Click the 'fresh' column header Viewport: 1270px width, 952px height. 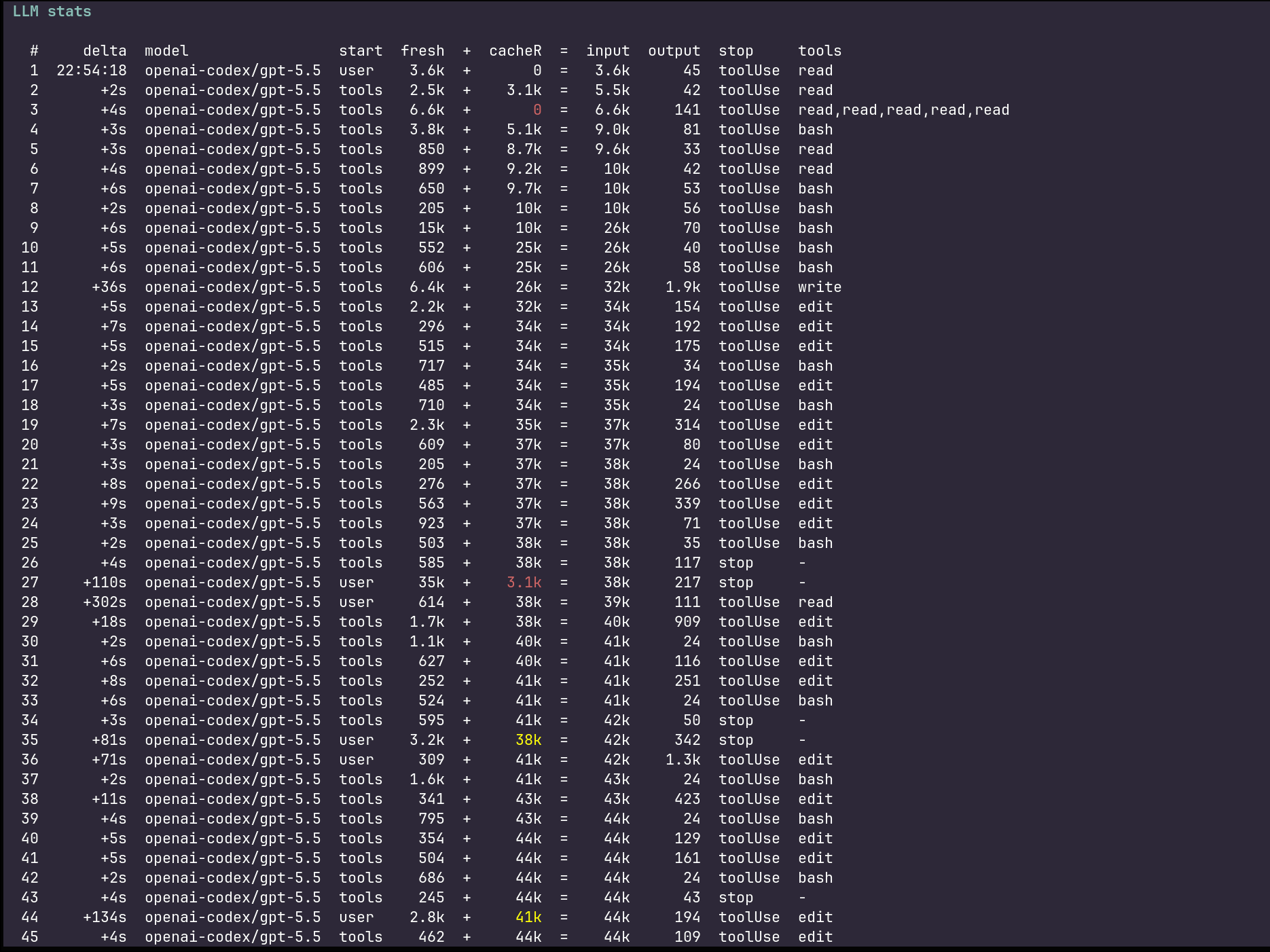pyautogui.click(x=422, y=51)
